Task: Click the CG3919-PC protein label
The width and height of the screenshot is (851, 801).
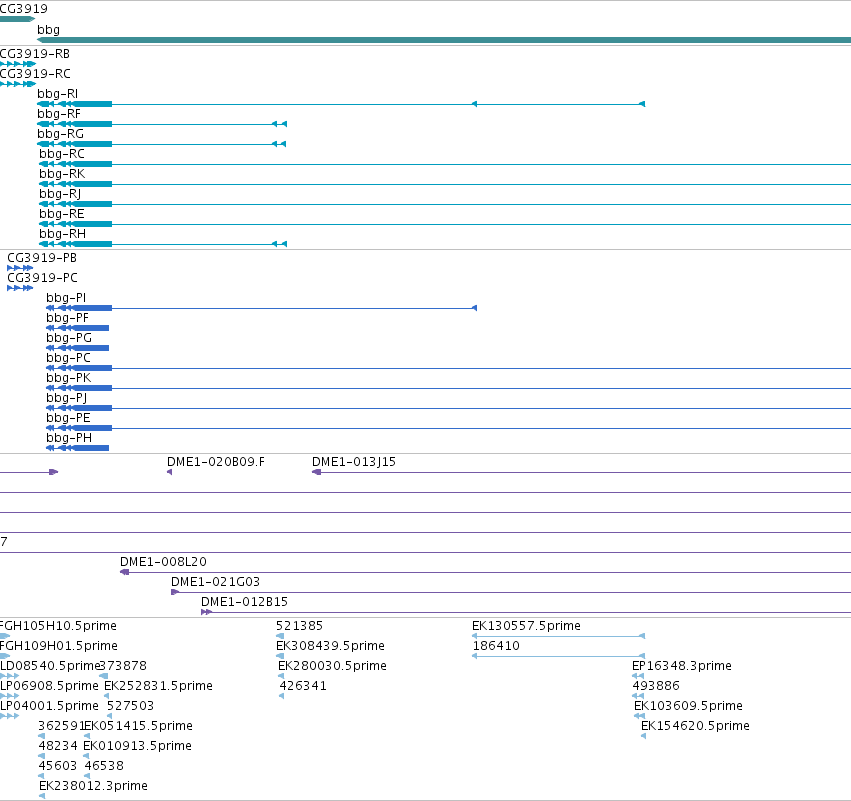Action: tap(42, 278)
